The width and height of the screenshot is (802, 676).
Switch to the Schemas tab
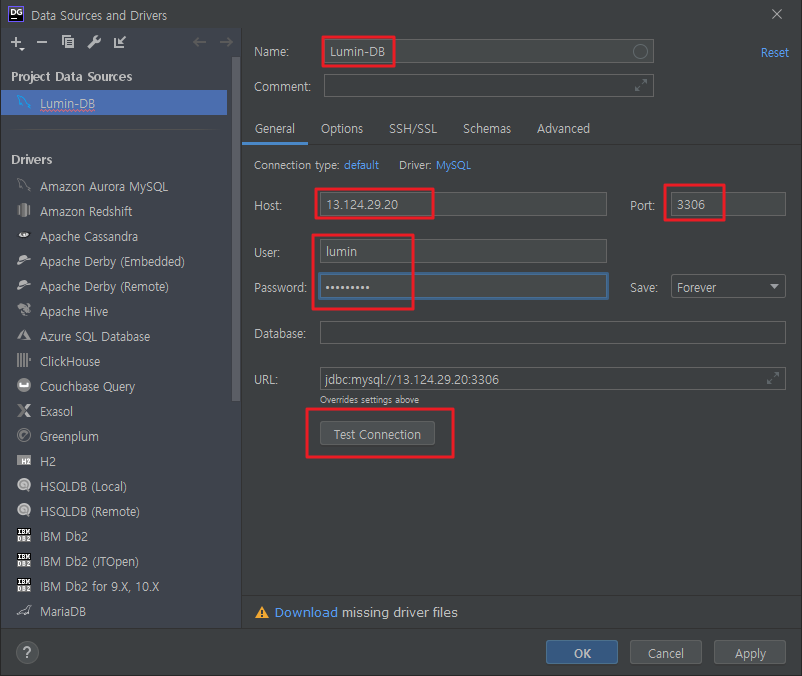coord(487,128)
